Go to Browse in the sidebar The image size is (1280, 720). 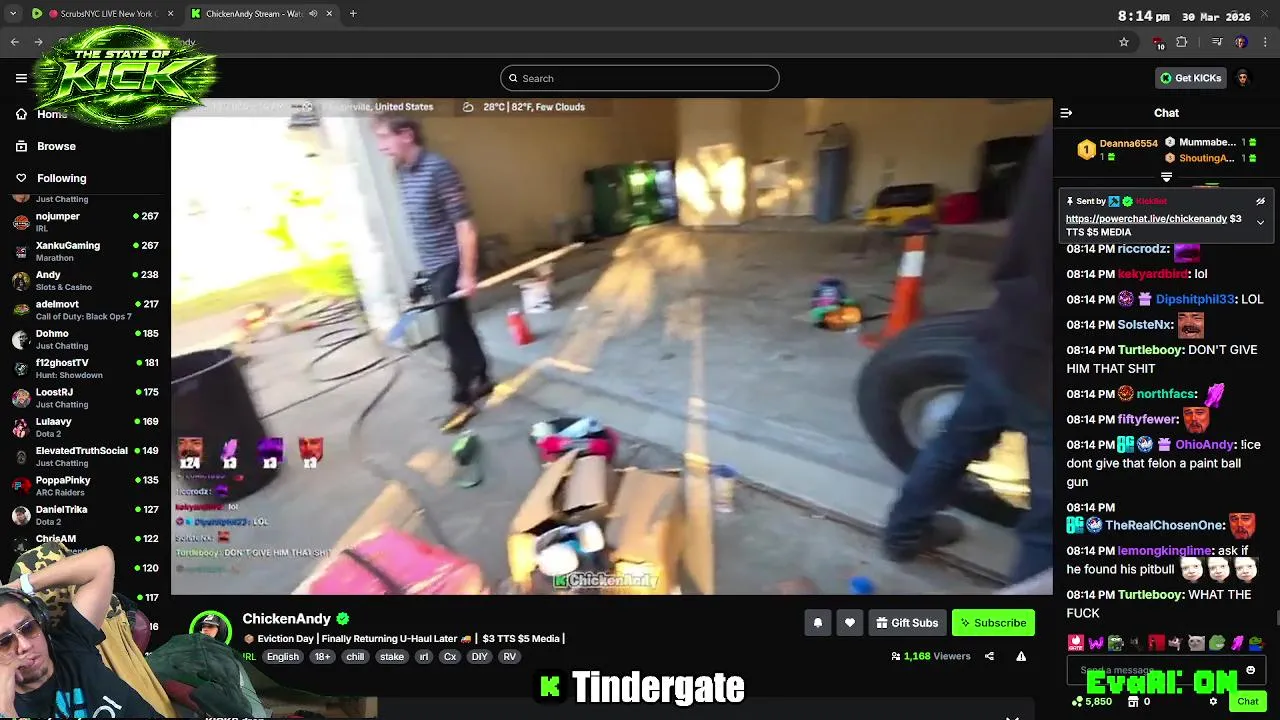coord(56,146)
